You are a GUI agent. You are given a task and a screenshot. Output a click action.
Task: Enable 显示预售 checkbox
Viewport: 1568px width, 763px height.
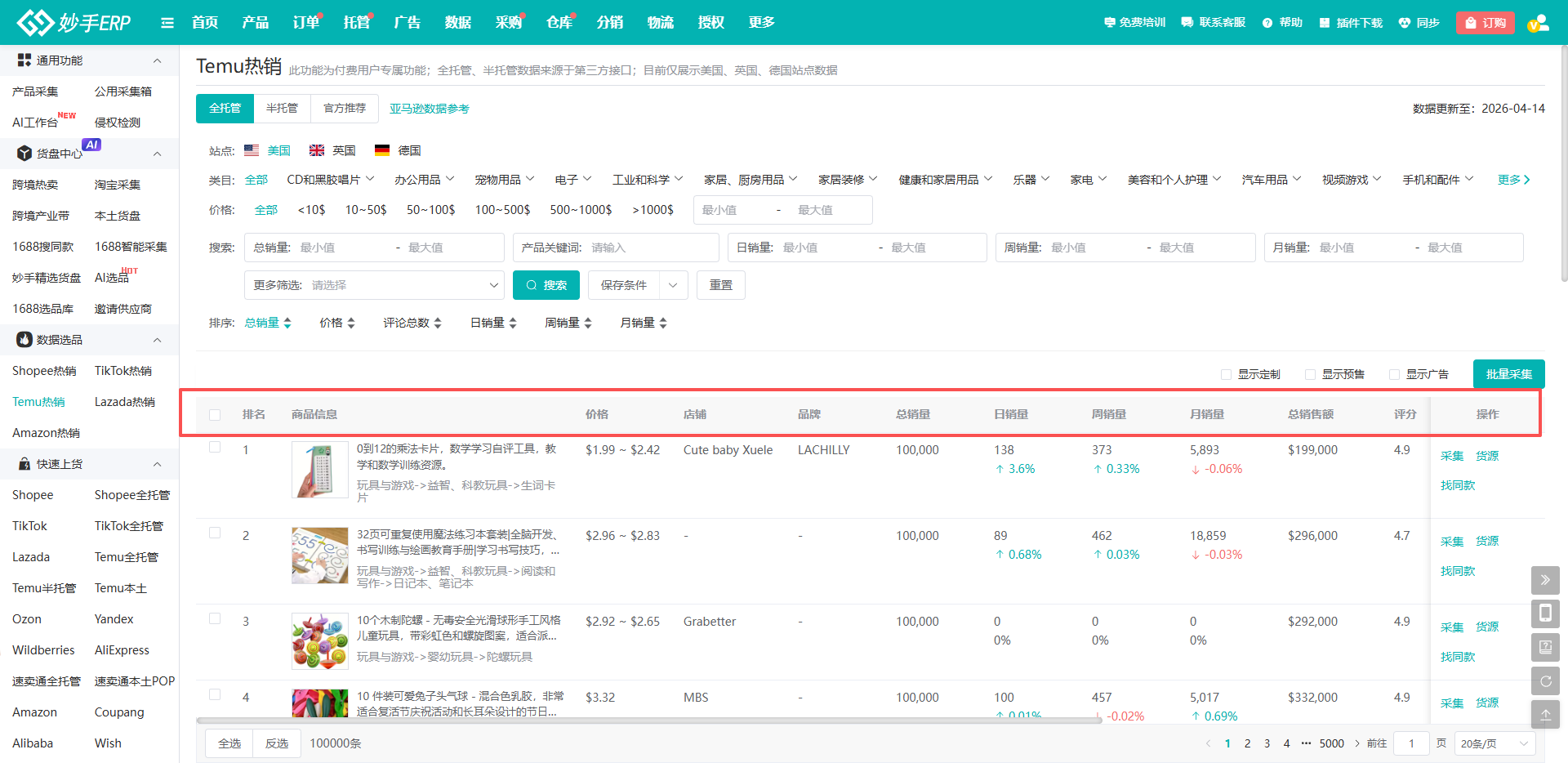[x=1310, y=374]
